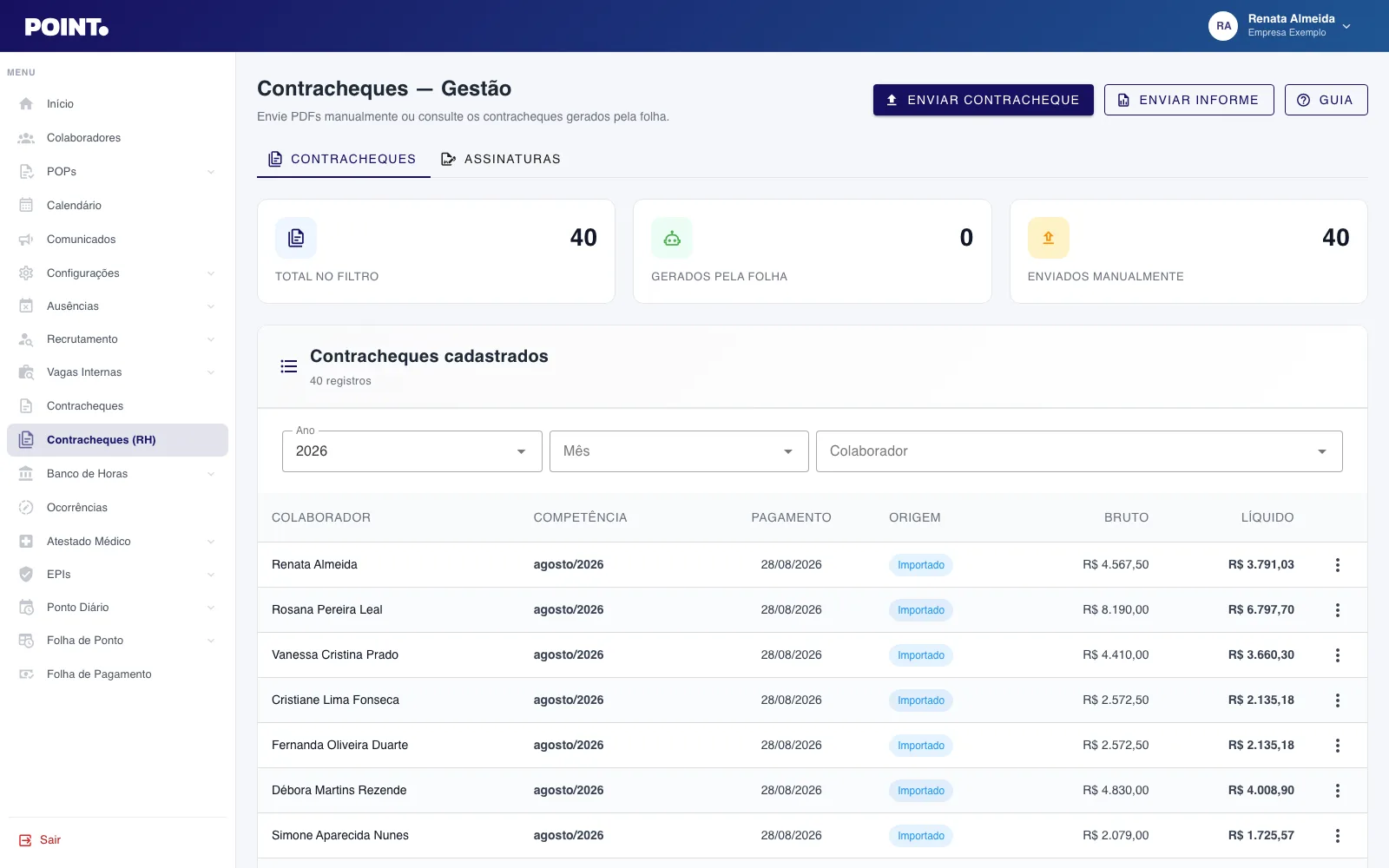Screen dimensions: 1389x868
Task: Click the Importado badge for Simone Aparecida Nunes
Action: (921, 836)
